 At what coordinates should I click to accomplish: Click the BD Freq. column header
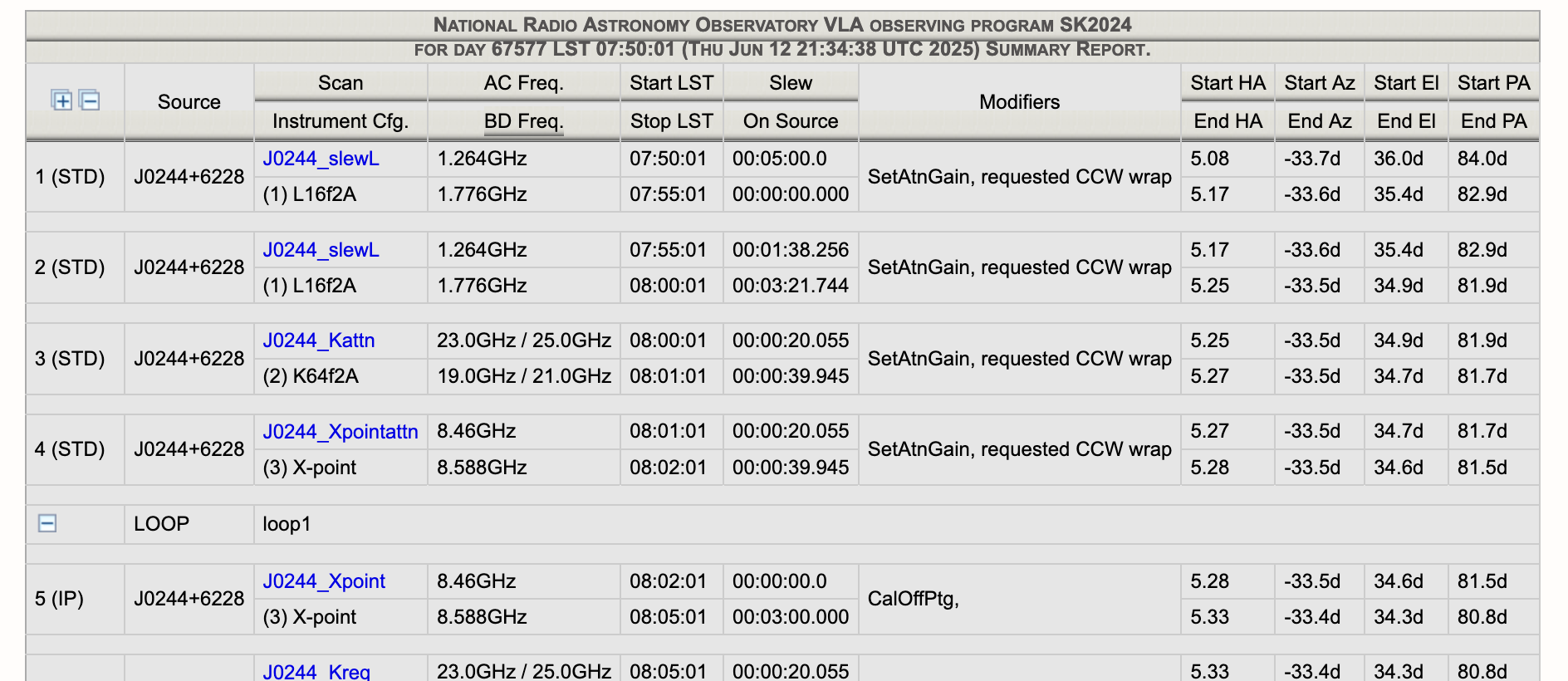click(523, 121)
